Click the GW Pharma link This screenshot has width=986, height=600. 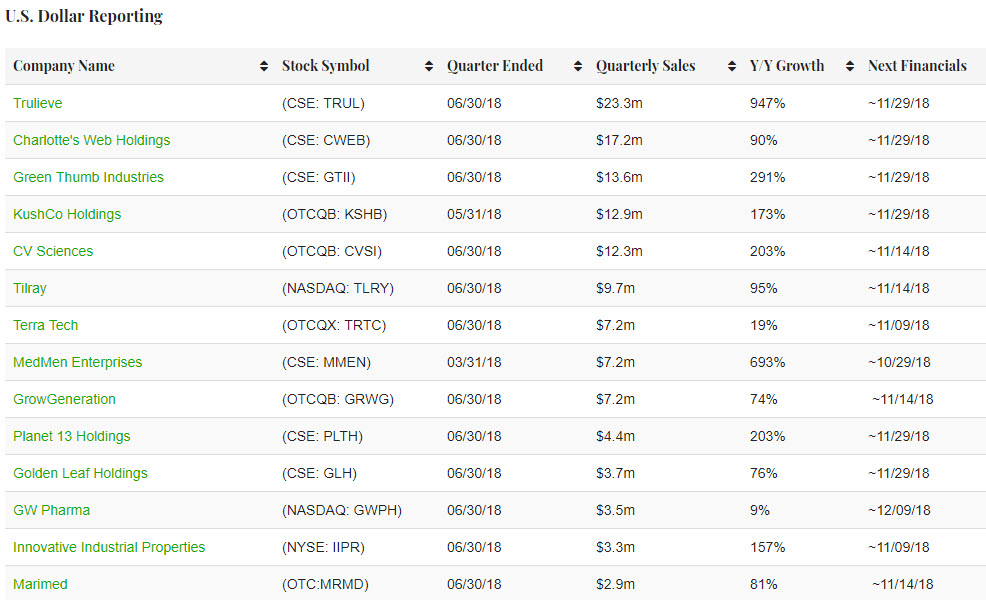51,510
